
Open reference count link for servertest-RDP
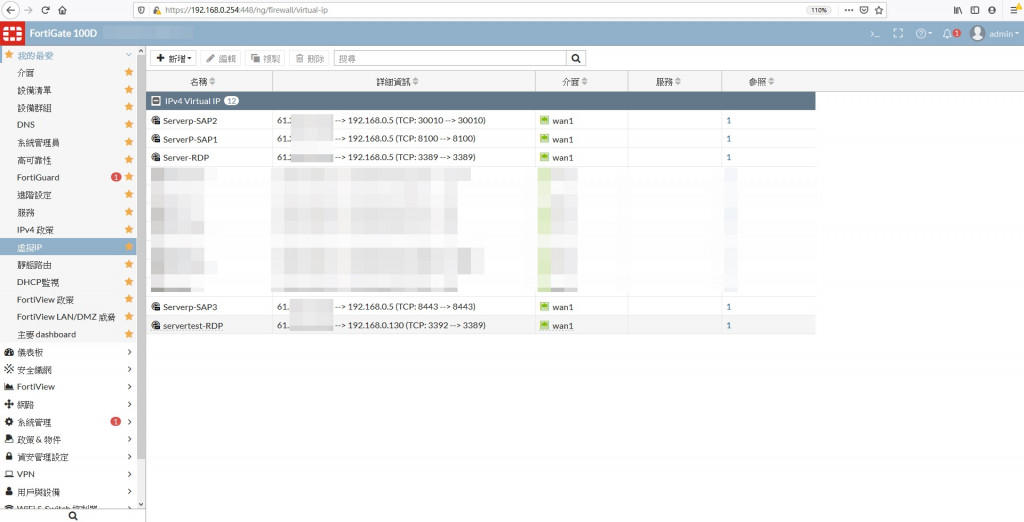pos(729,325)
